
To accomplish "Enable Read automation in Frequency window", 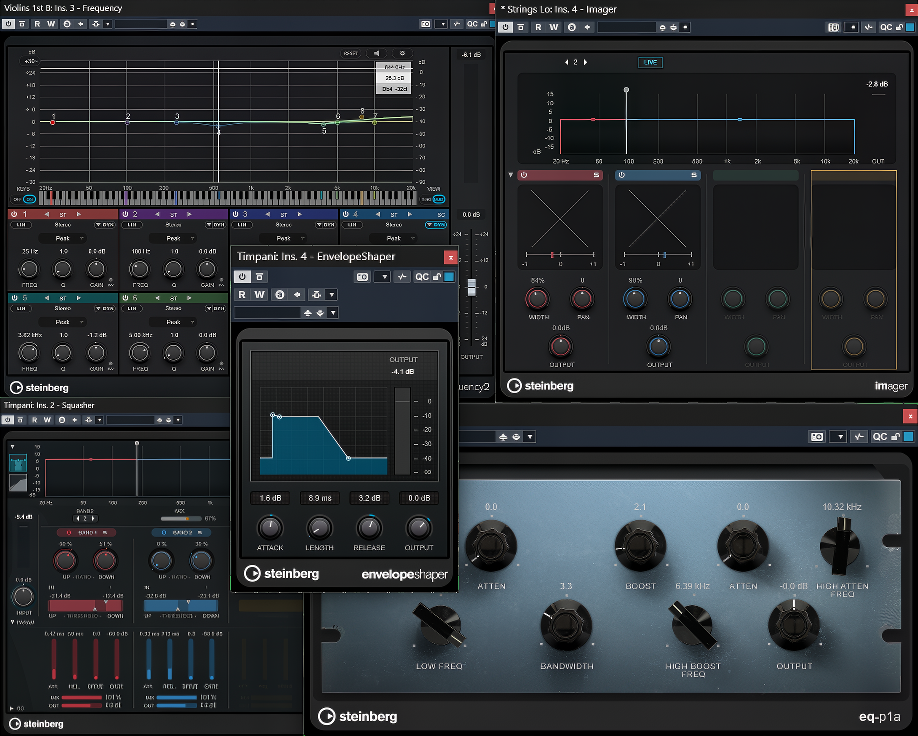I will point(37,24).
